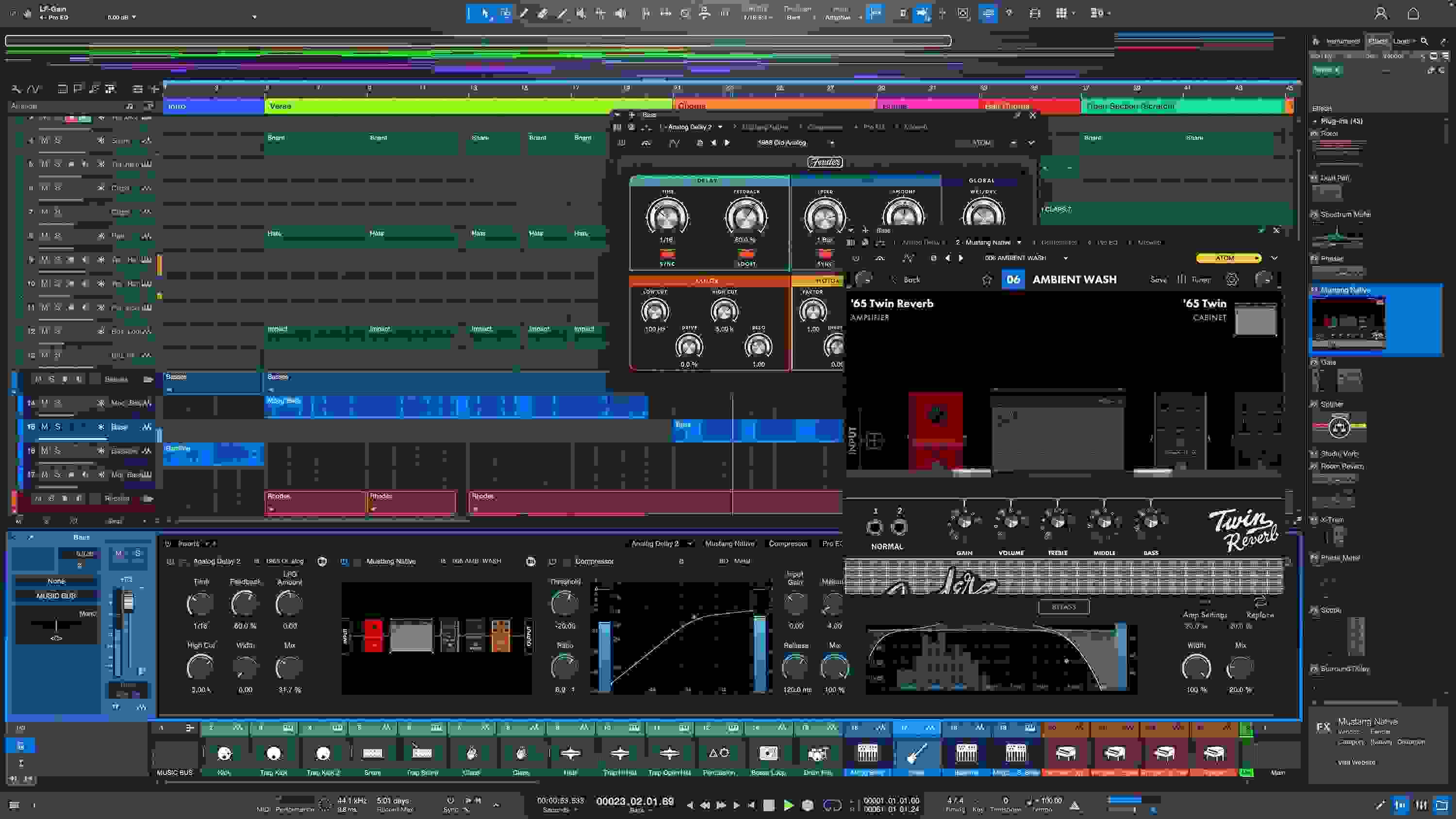Click BYPASS on the Twin Reverb amp
The image size is (1456, 819).
tap(1063, 607)
